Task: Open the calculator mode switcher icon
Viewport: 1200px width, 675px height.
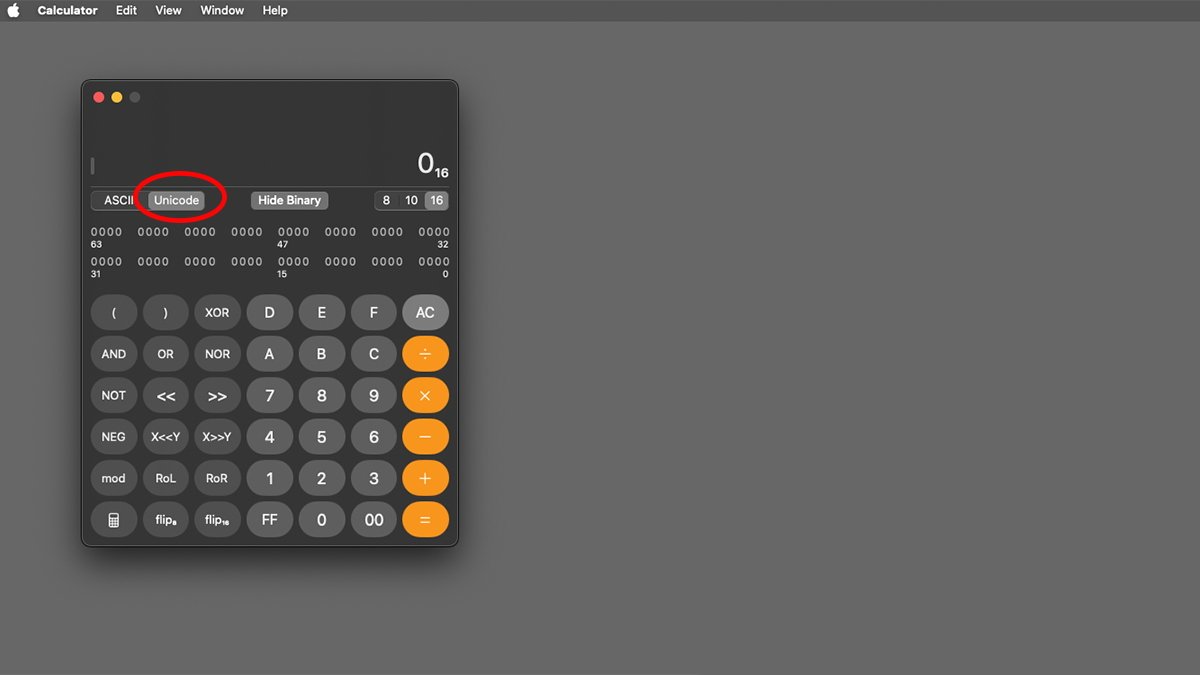Action: pos(114,520)
